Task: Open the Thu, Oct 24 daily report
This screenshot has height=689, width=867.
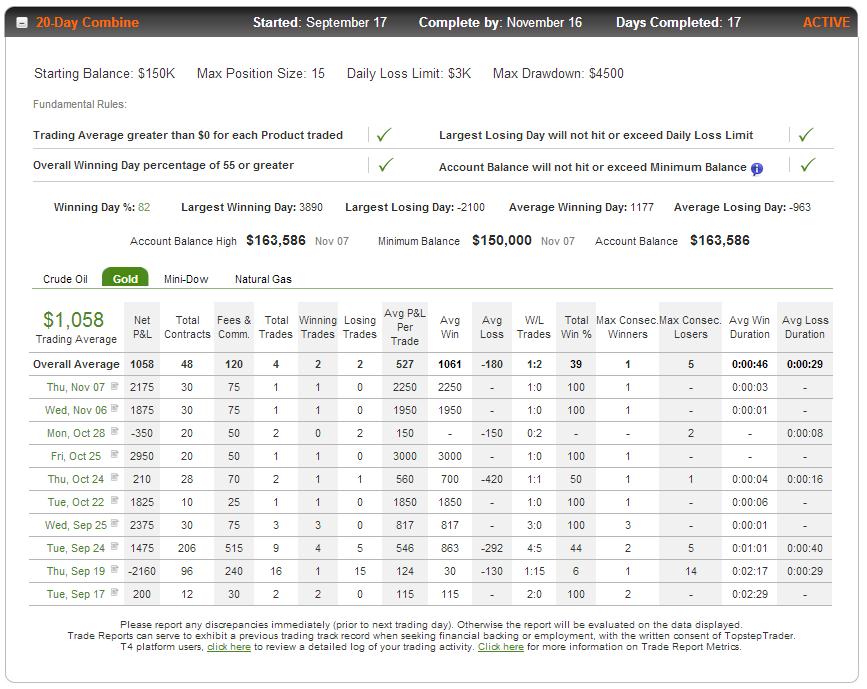Action: point(76,479)
